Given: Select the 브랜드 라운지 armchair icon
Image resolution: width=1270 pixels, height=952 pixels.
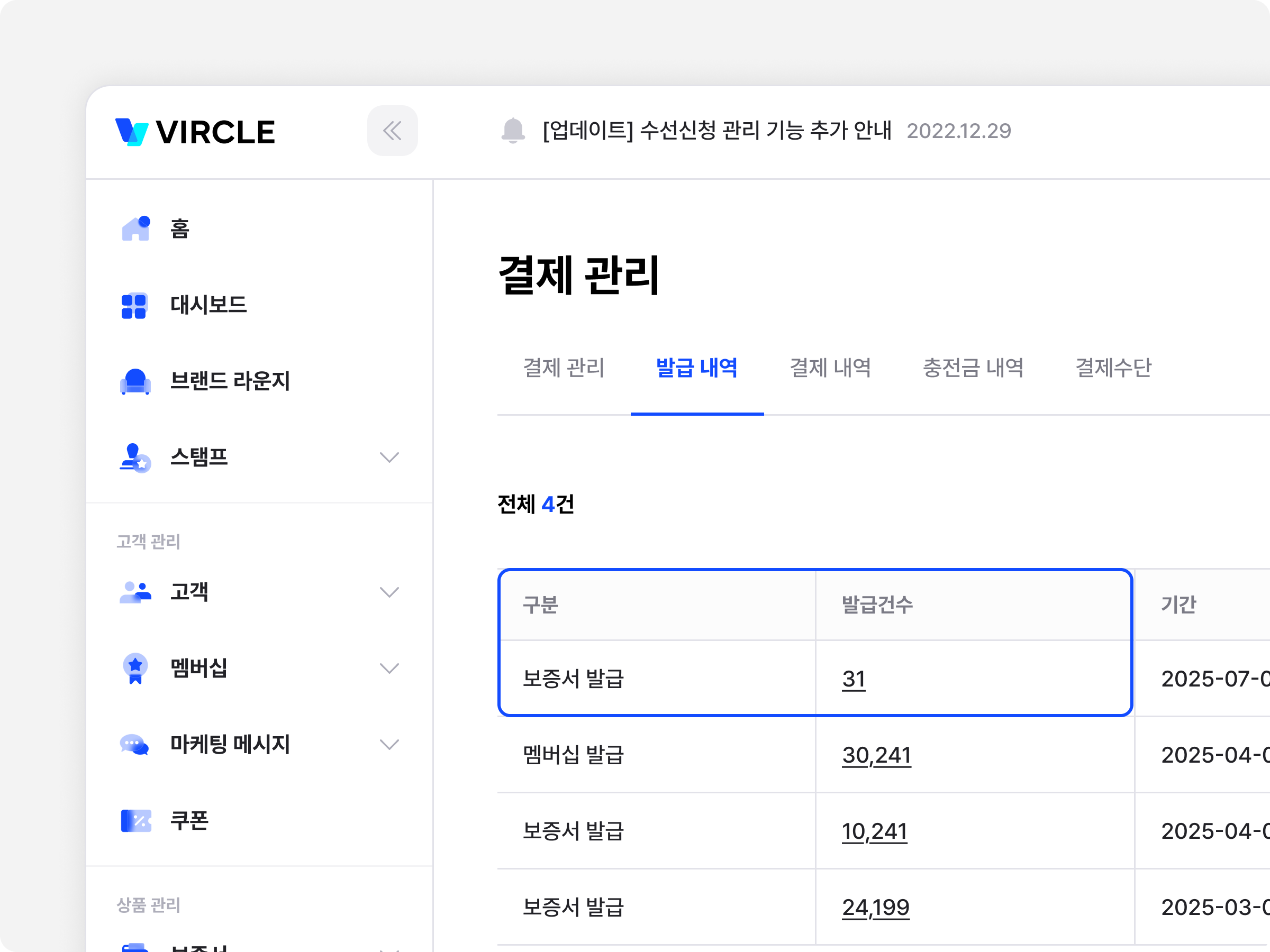Looking at the screenshot, I should [135, 381].
